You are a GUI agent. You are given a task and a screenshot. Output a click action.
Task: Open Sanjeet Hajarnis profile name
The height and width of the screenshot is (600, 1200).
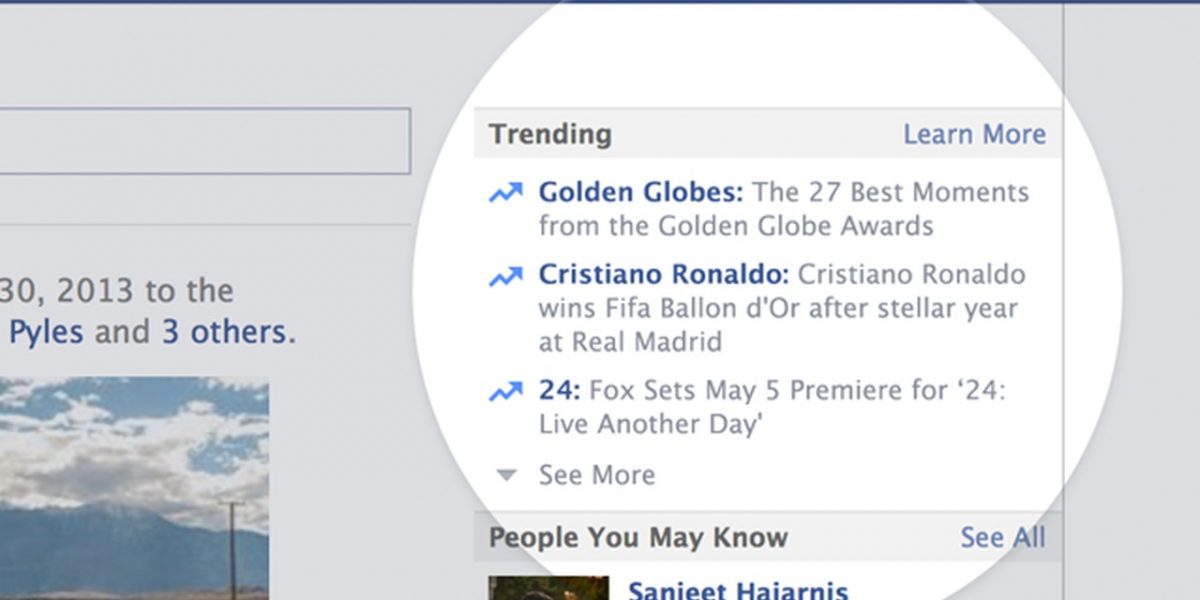pos(738,590)
